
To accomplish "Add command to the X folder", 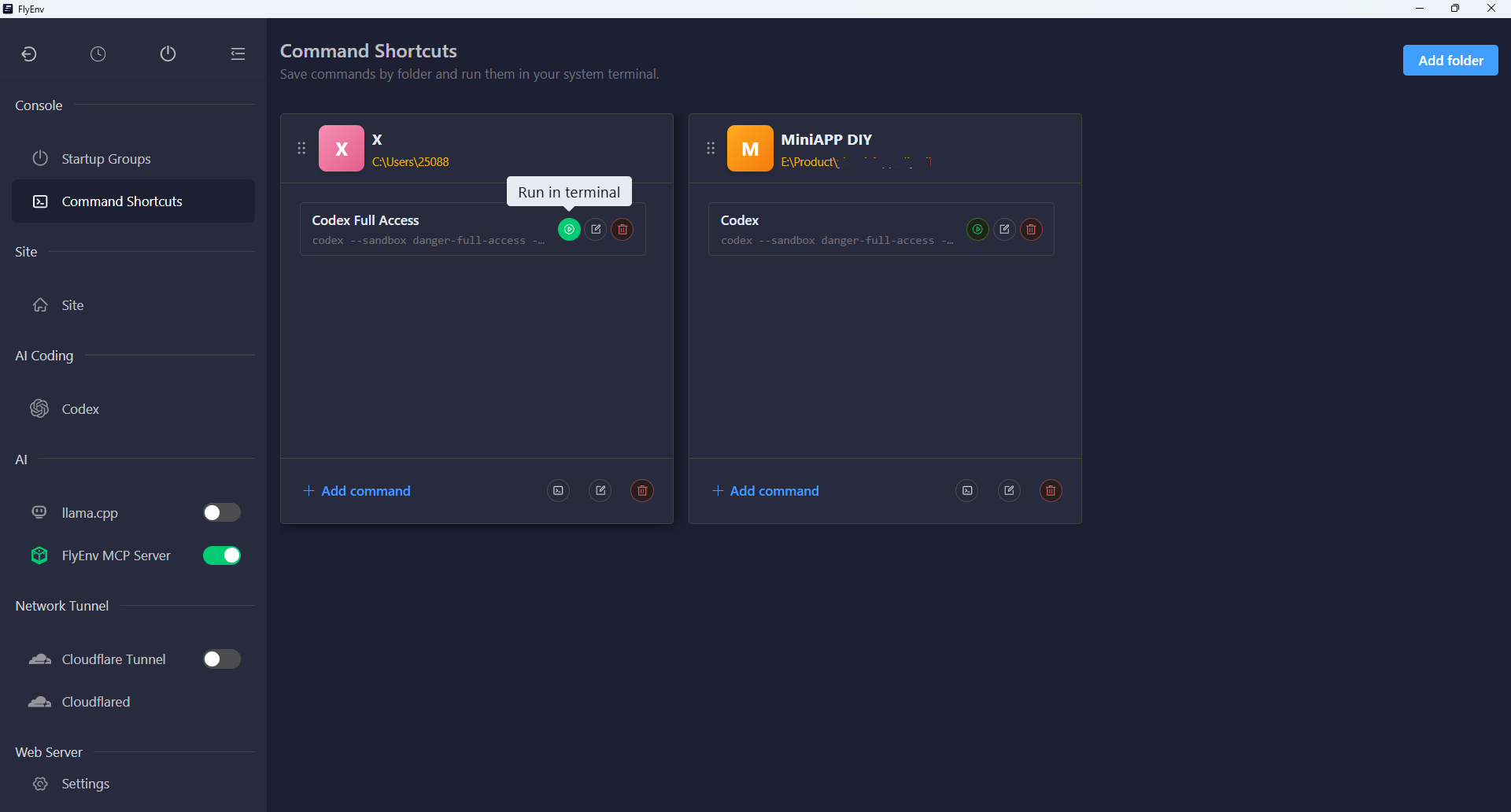I will click(x=357, y=491).
